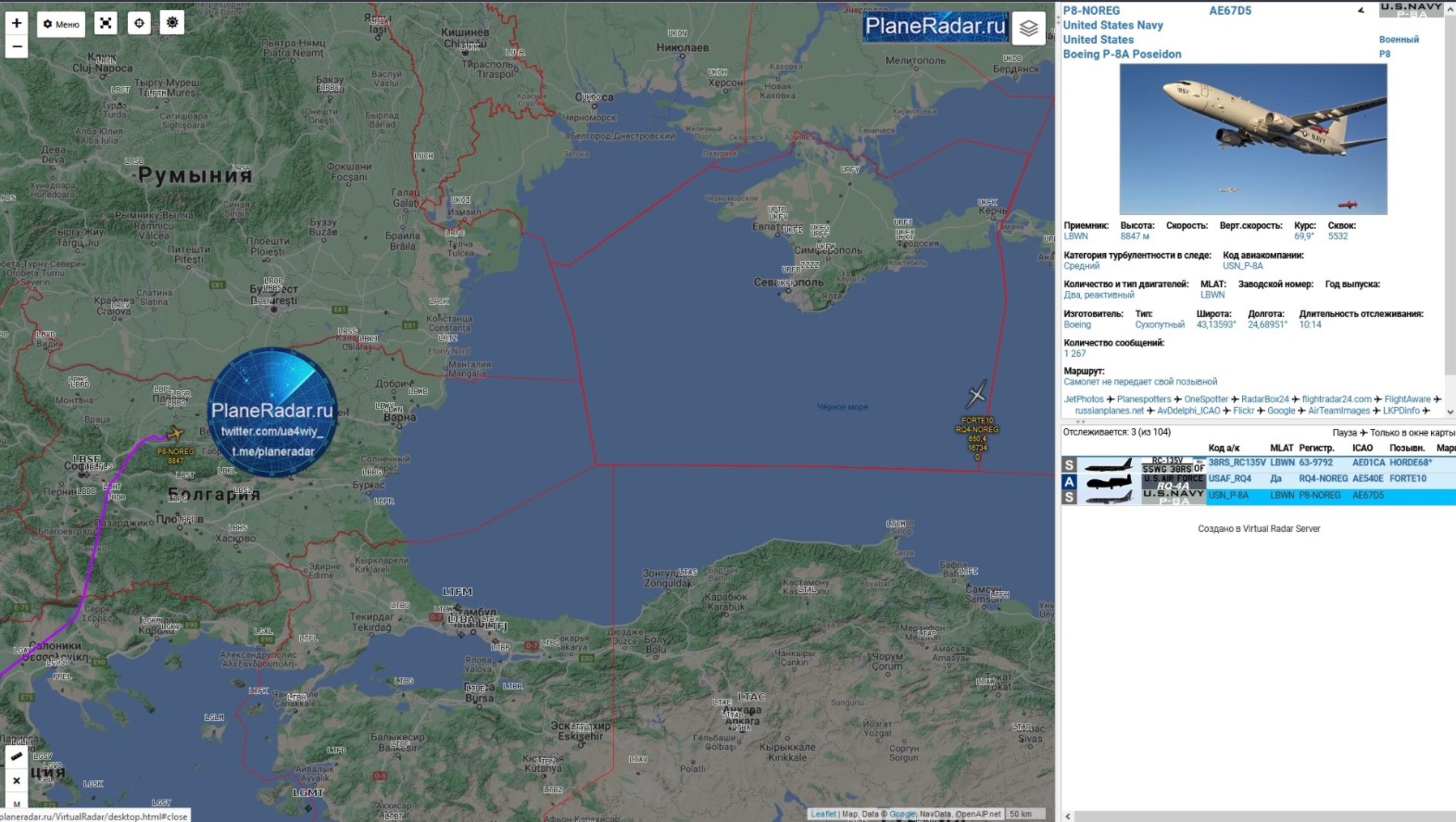Open the FlightAware link

(1408, 399)
